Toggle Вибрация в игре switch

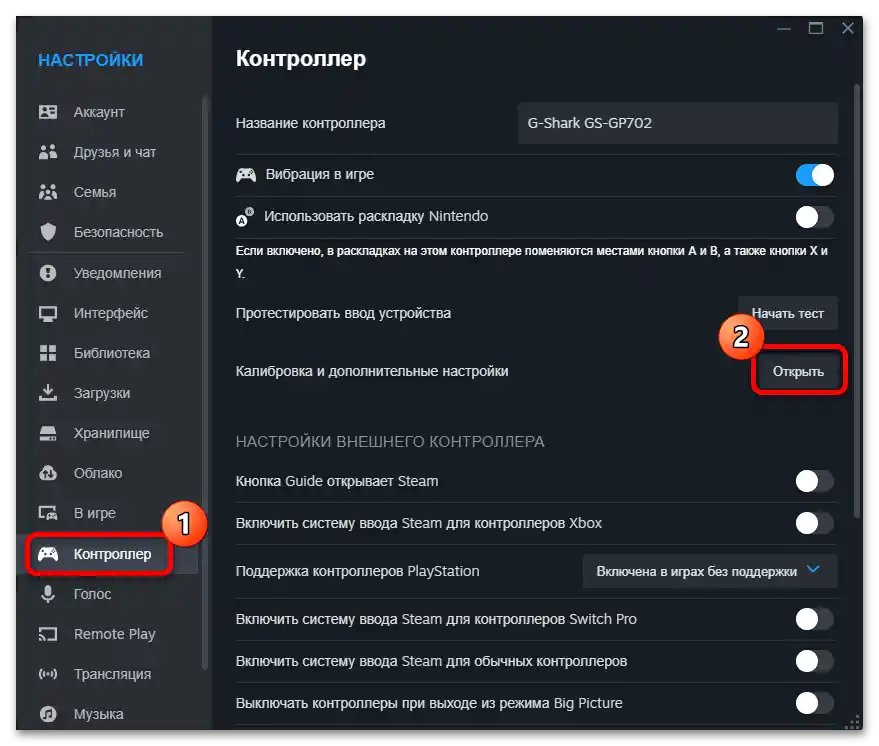[x=815, y=174]
